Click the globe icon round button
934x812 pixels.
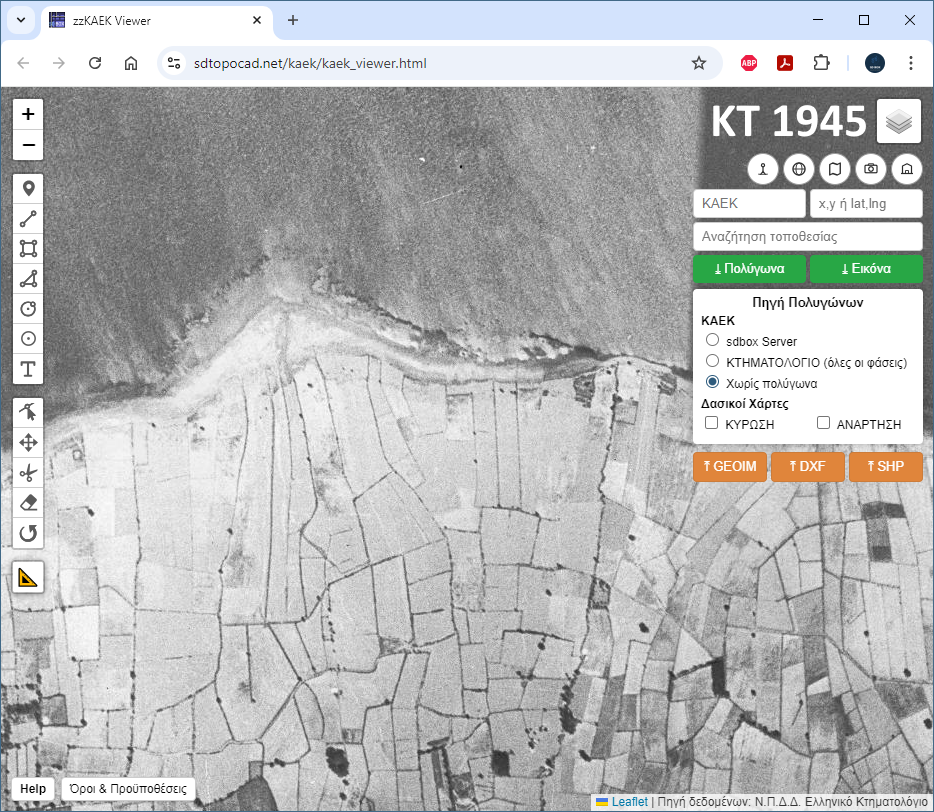(798, 169)
